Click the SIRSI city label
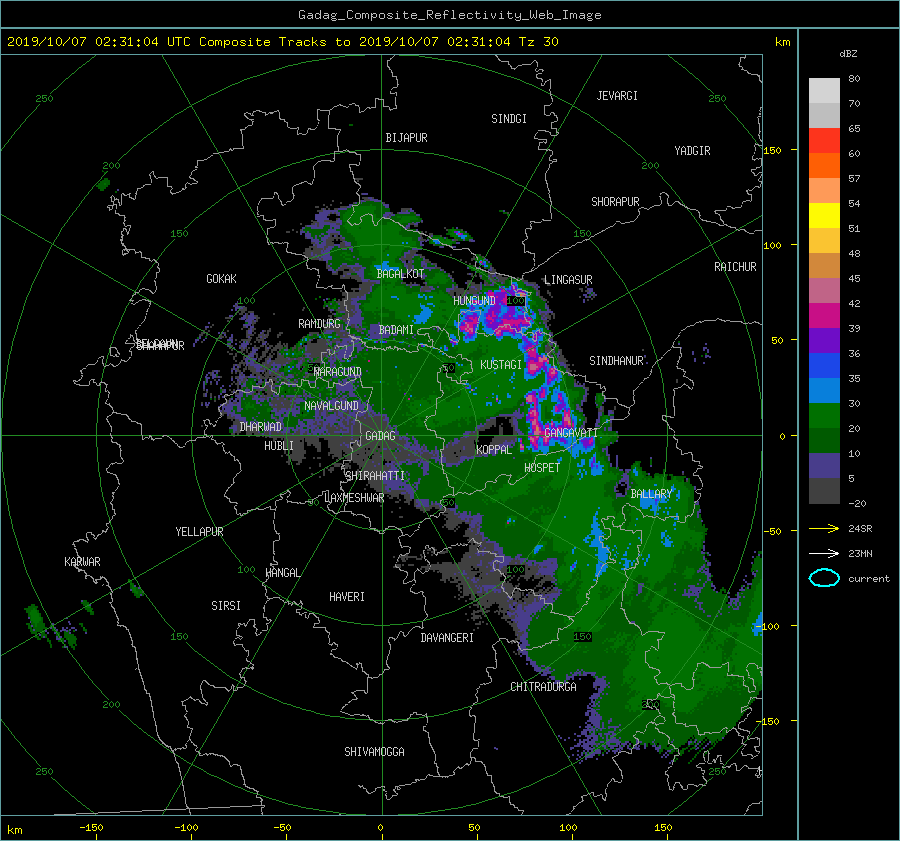This screenshot has width=900, height=841. [226, 606]
